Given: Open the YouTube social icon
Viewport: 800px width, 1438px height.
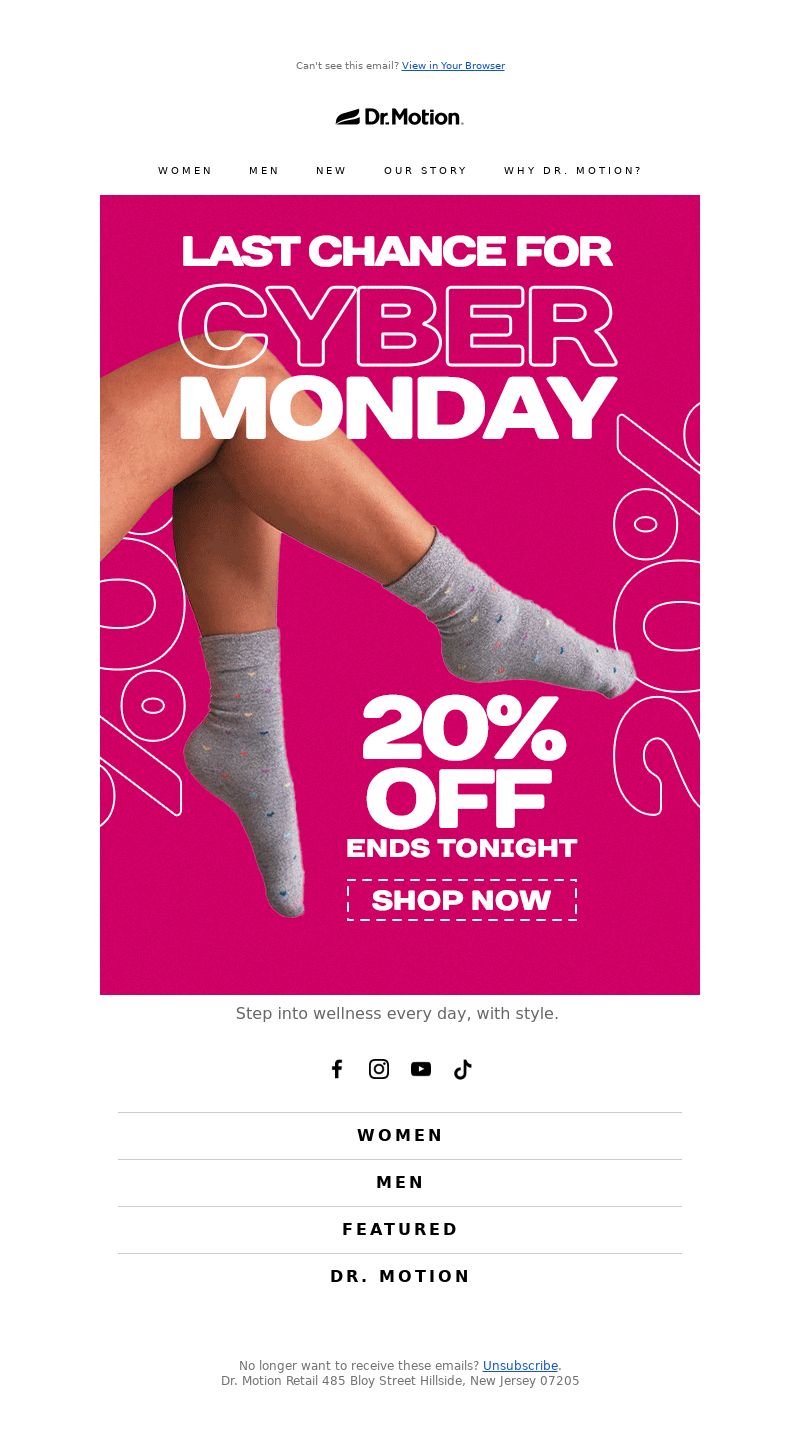Looking at the screenshot, I should point(421,1069).
